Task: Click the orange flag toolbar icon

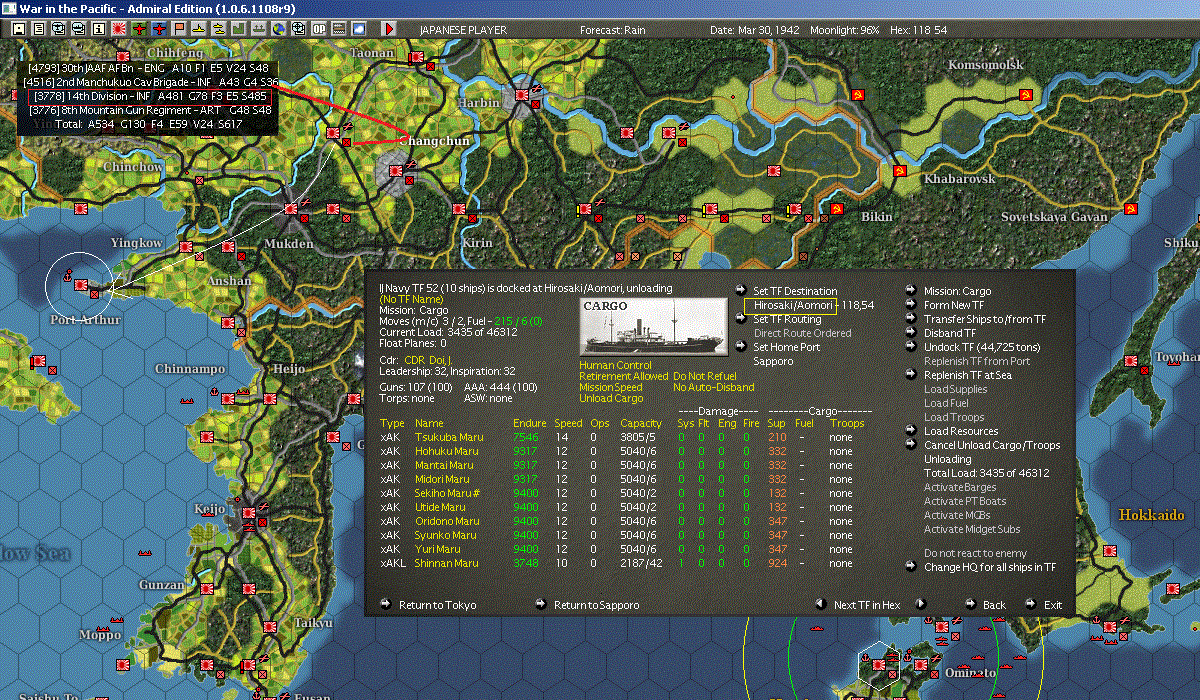Action: (x=179, y=29)
